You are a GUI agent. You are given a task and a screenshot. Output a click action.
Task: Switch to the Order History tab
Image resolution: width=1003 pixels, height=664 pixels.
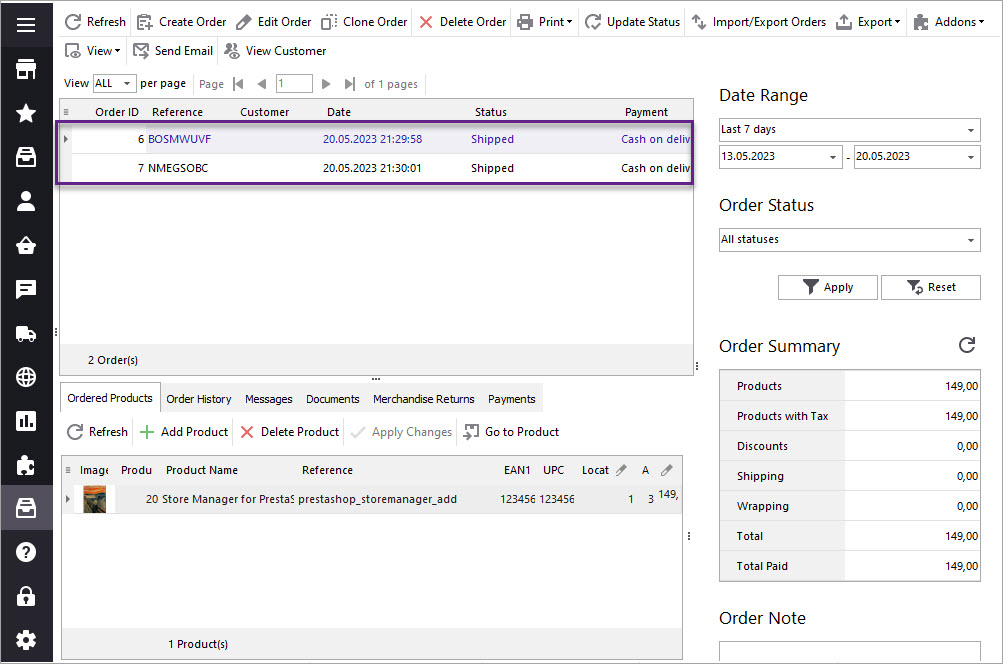198,399
